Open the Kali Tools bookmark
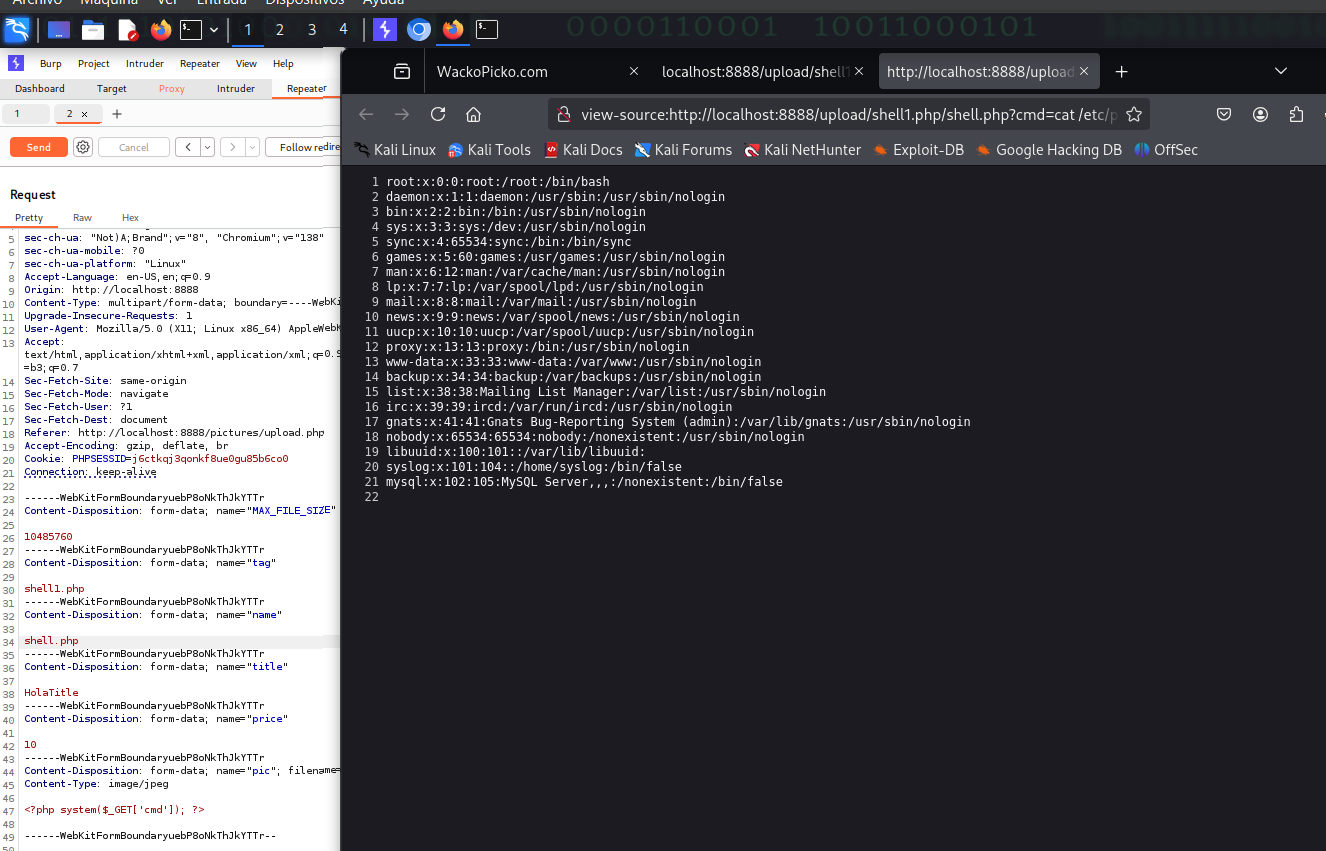This screenshot has height=851, width=1326. pyautogui.click(x=489, y=150)
